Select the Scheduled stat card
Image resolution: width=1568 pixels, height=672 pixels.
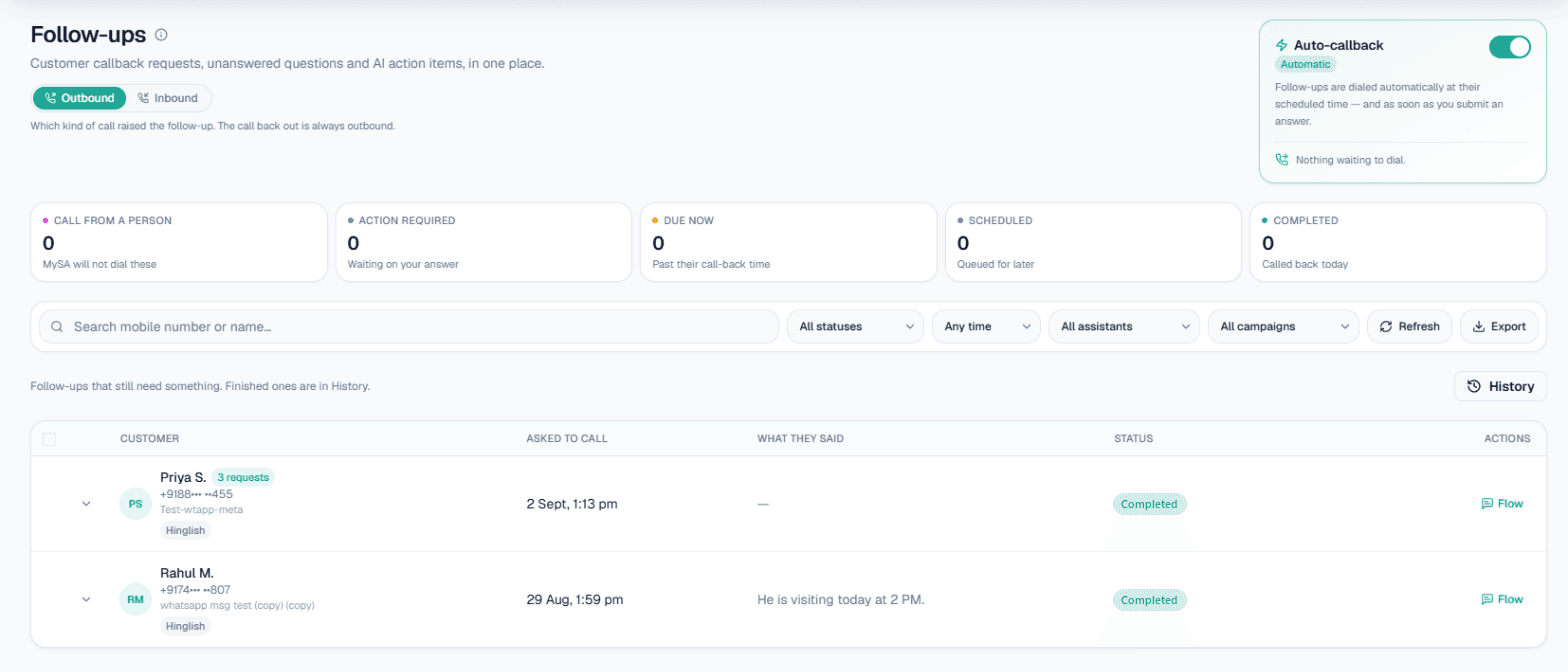tap(1093, 243)
